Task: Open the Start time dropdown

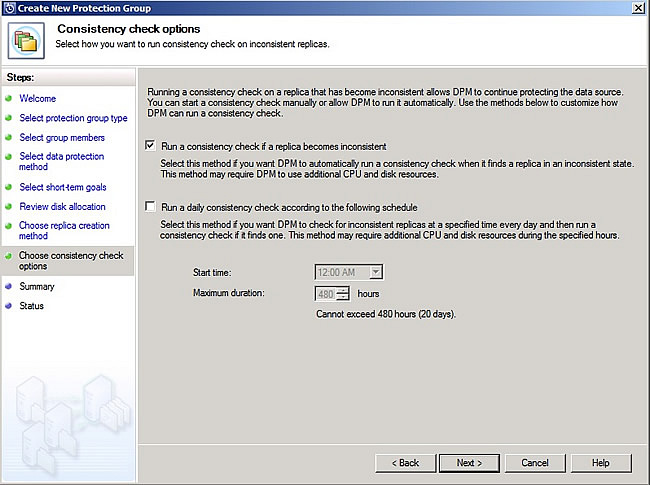Action: (376, 272)
